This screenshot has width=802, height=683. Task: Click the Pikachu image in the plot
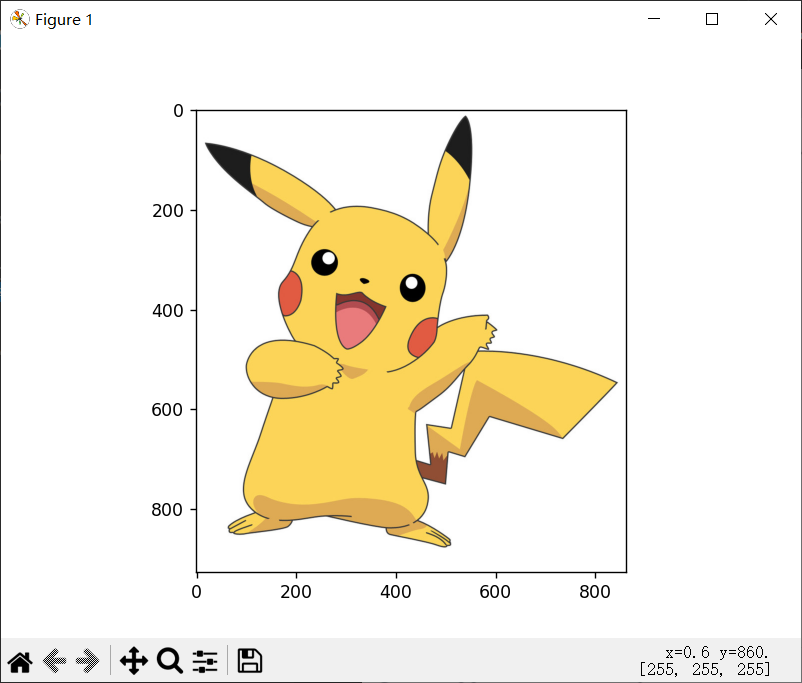pyautogui.click(x=411, y=341)
